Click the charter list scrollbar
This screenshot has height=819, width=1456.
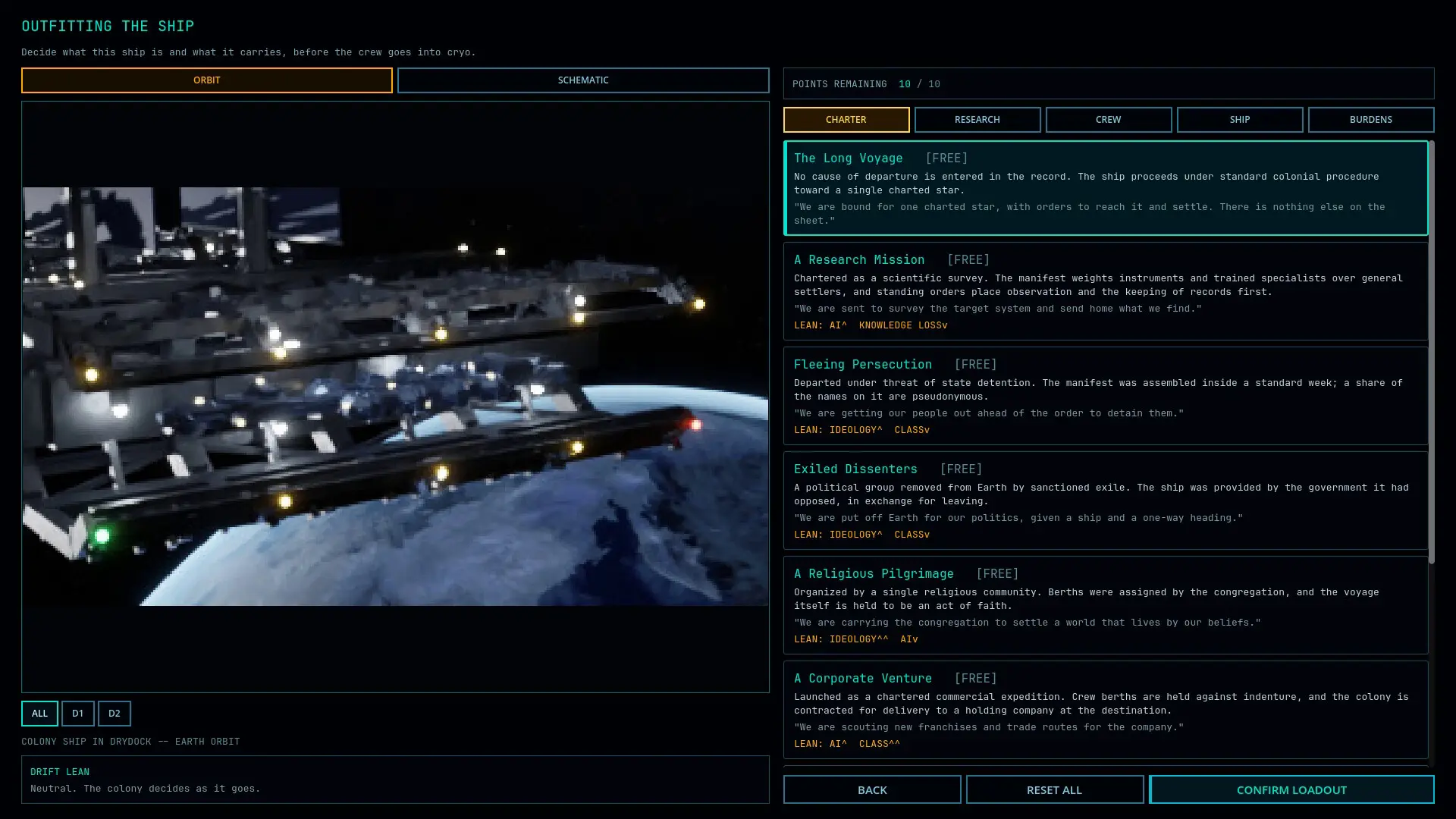point(1432,353)
